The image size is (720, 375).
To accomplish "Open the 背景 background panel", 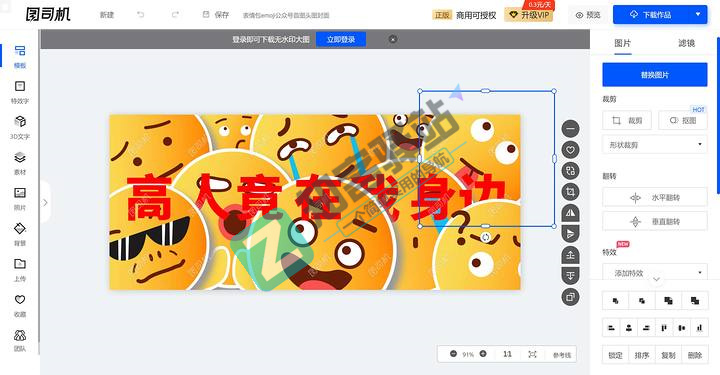I will coord(20,234).
